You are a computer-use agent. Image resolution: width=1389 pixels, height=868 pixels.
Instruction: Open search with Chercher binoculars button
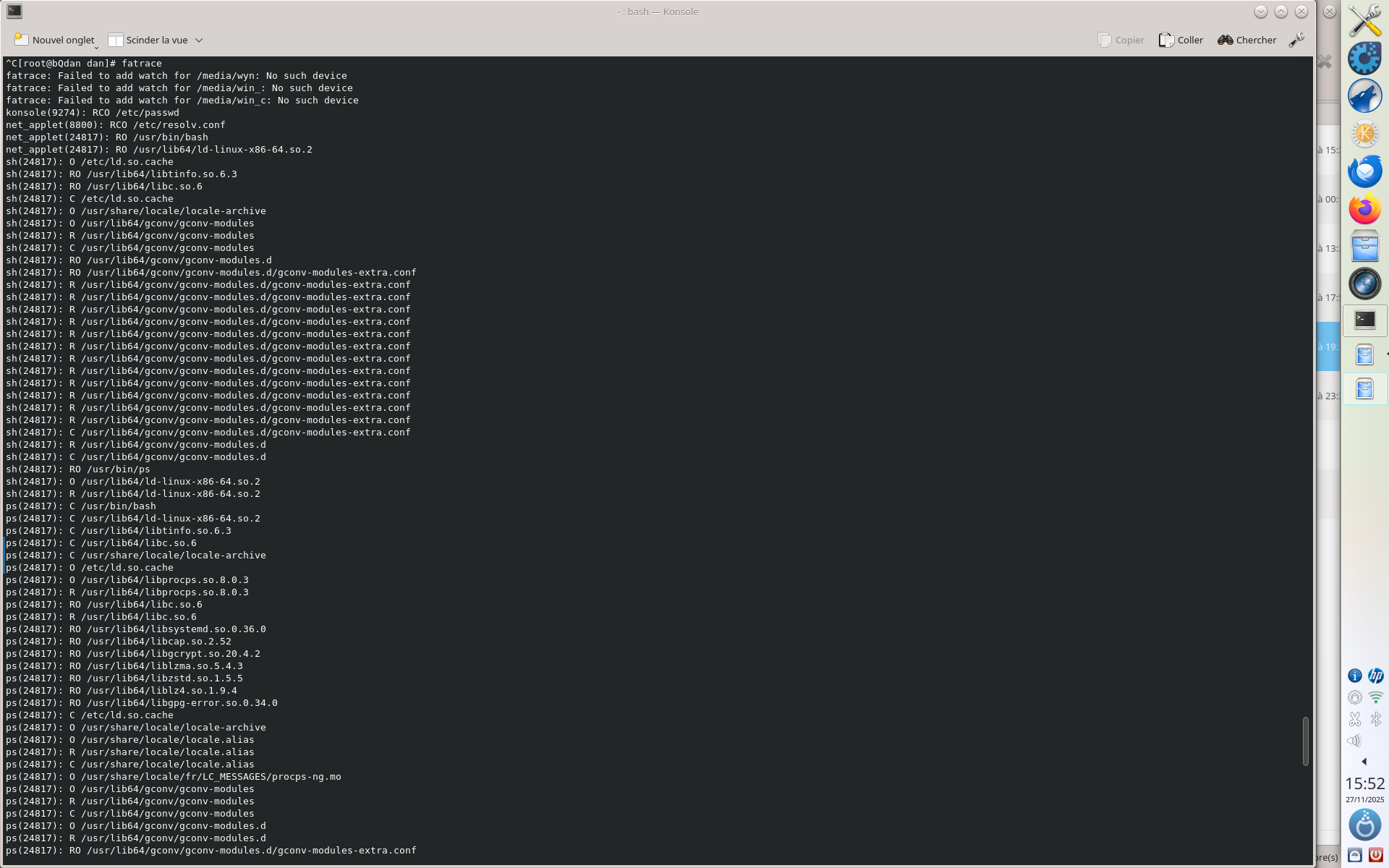pos(1246,40)
